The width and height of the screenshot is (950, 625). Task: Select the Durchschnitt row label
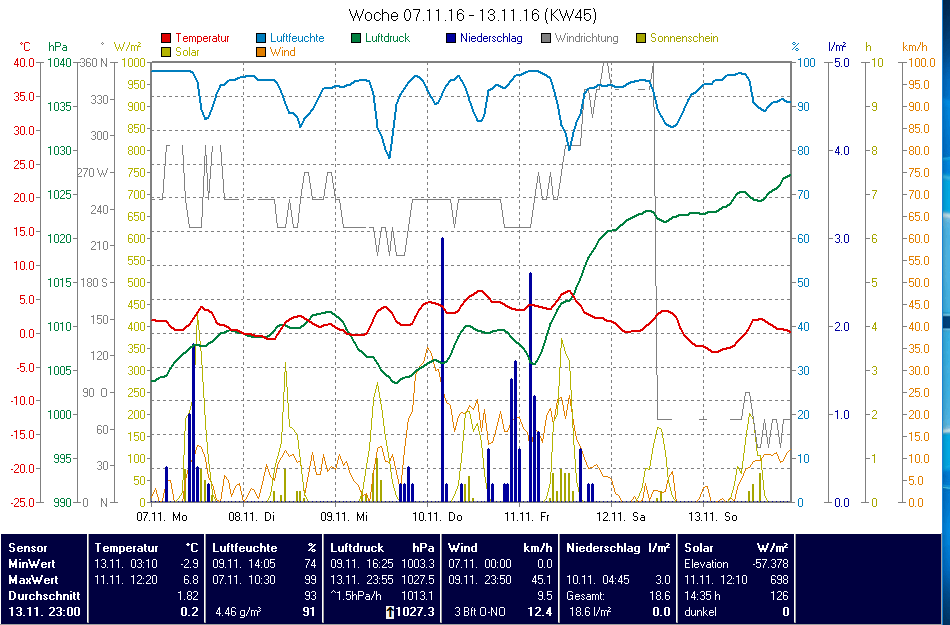(x=42, y=596)
